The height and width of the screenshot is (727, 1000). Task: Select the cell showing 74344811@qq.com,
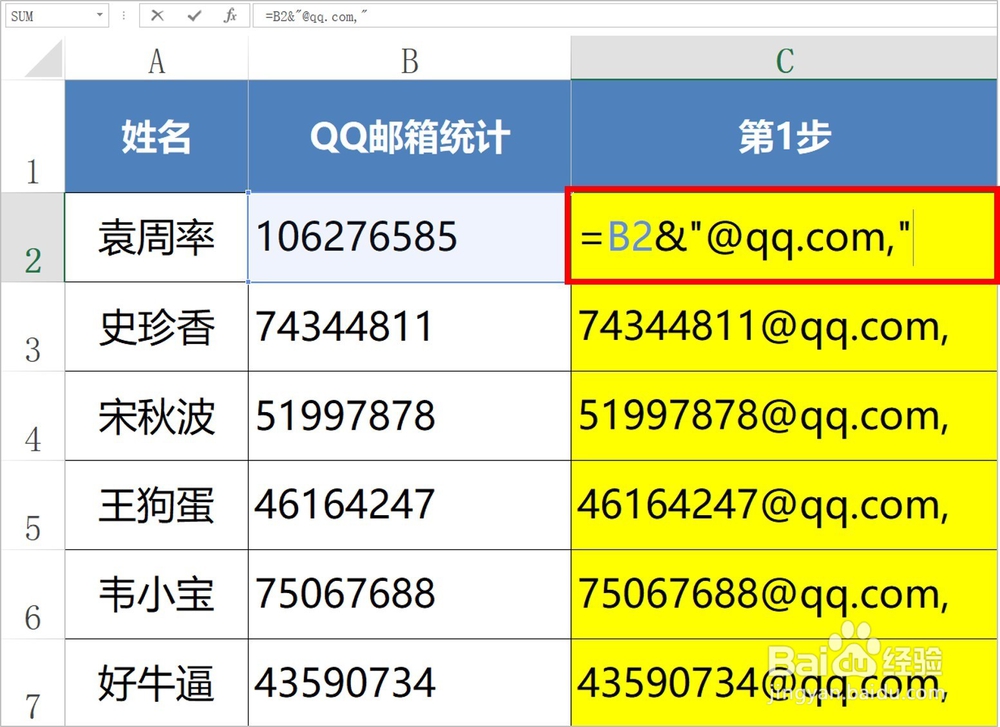[784, 327]
